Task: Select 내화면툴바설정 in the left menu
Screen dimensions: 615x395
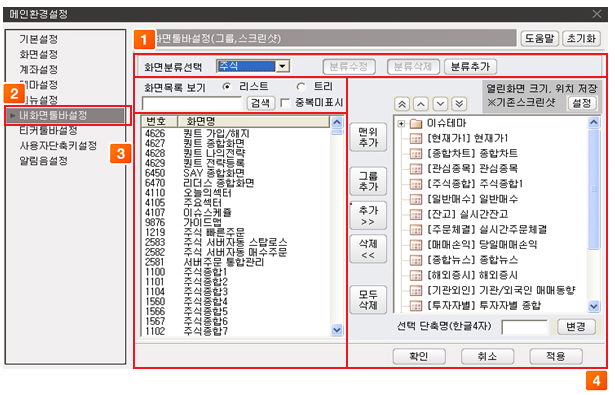Action: [66, 115]
